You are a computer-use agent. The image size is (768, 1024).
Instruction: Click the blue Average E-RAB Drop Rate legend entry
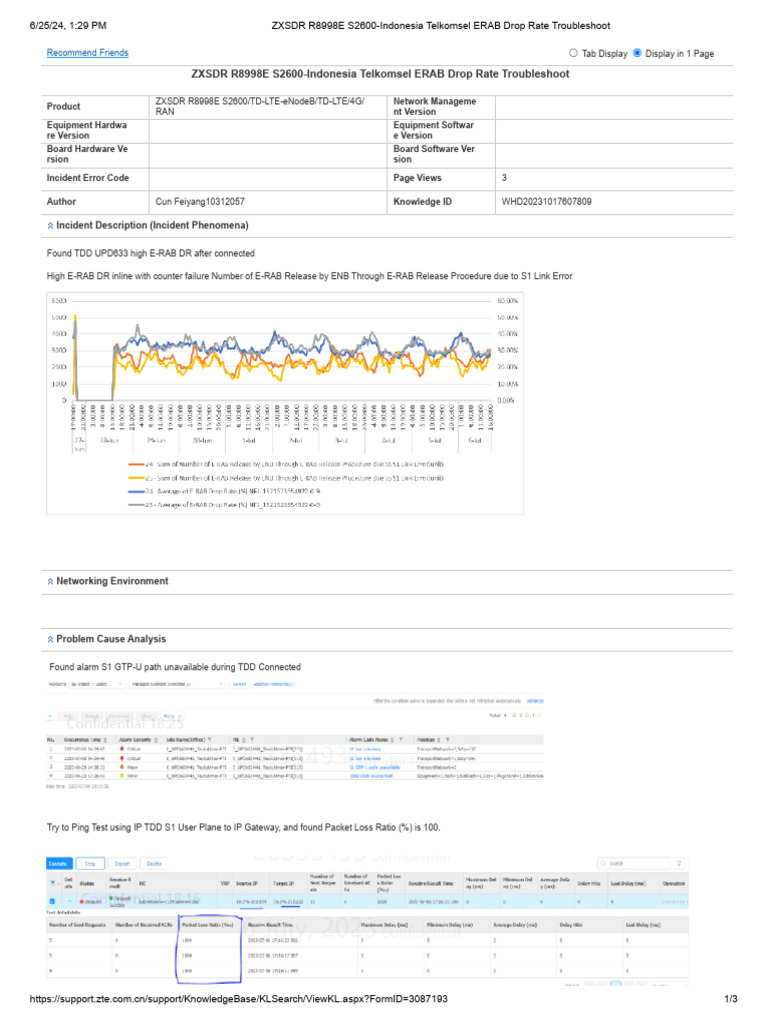click(224, 491)
